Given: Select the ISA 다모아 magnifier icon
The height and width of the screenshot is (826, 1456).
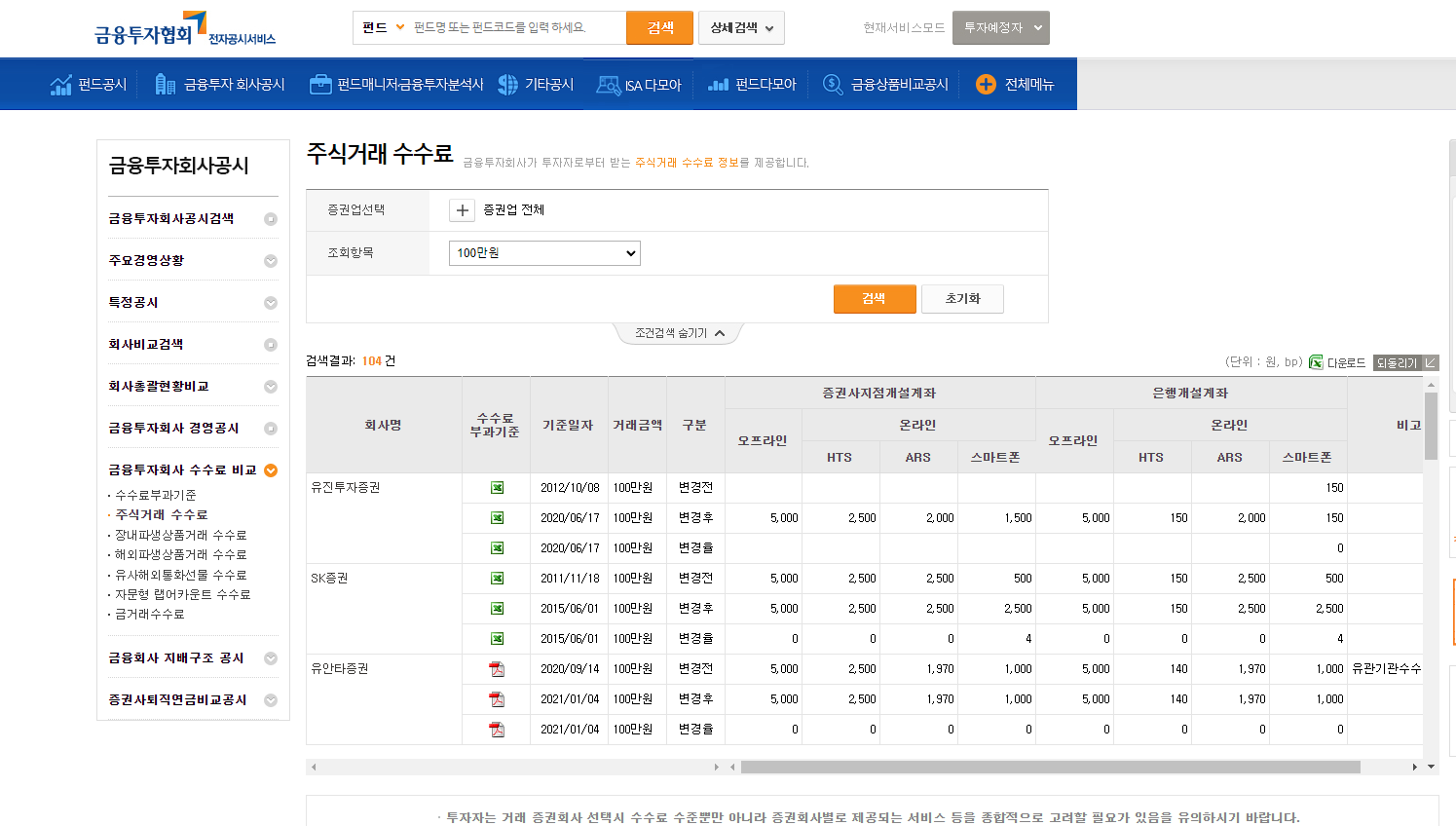Looking at the screenshot, I should pos(610,84).
